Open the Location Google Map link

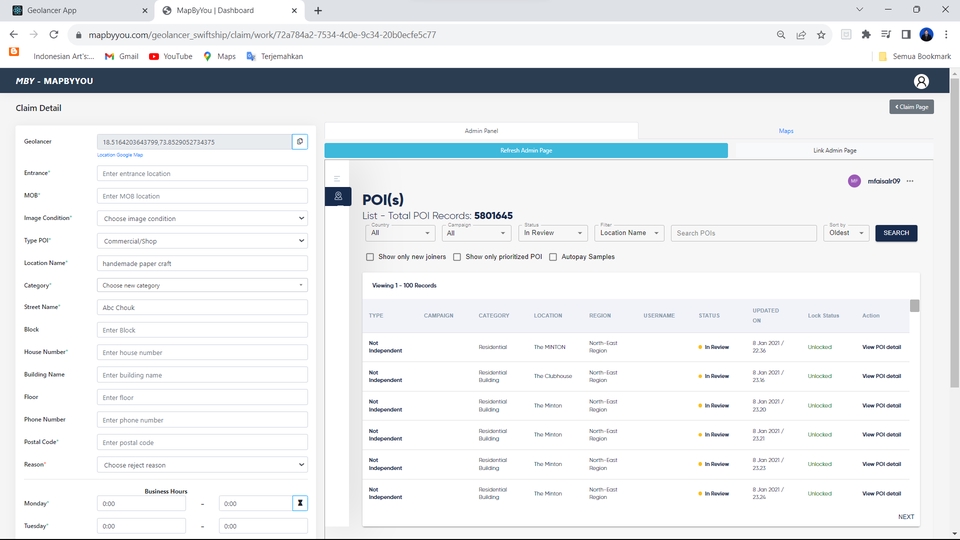click(120, 155)
